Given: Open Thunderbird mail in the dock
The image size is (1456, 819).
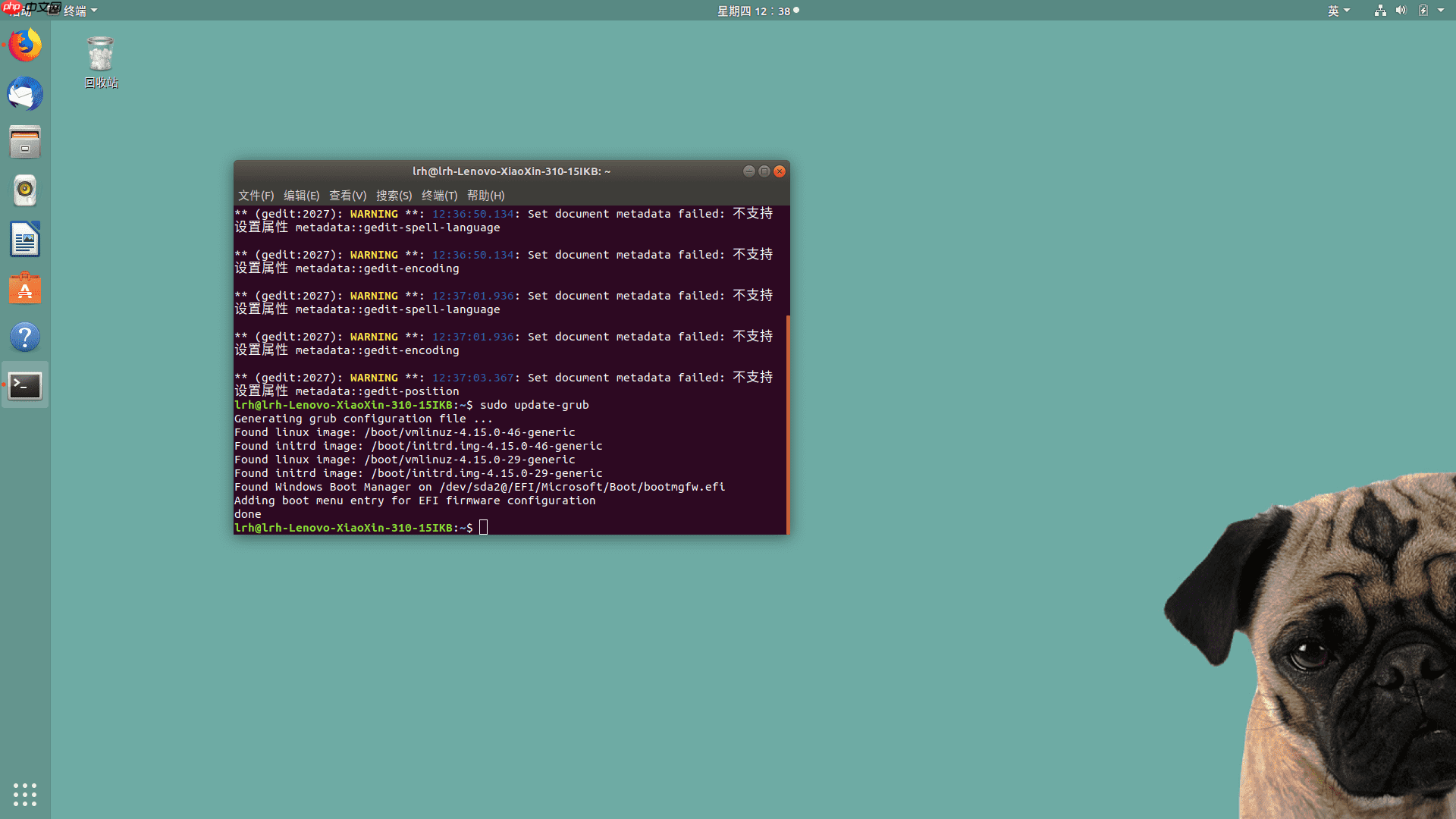Looking at the screenshot, I should [x=25, y=94].
